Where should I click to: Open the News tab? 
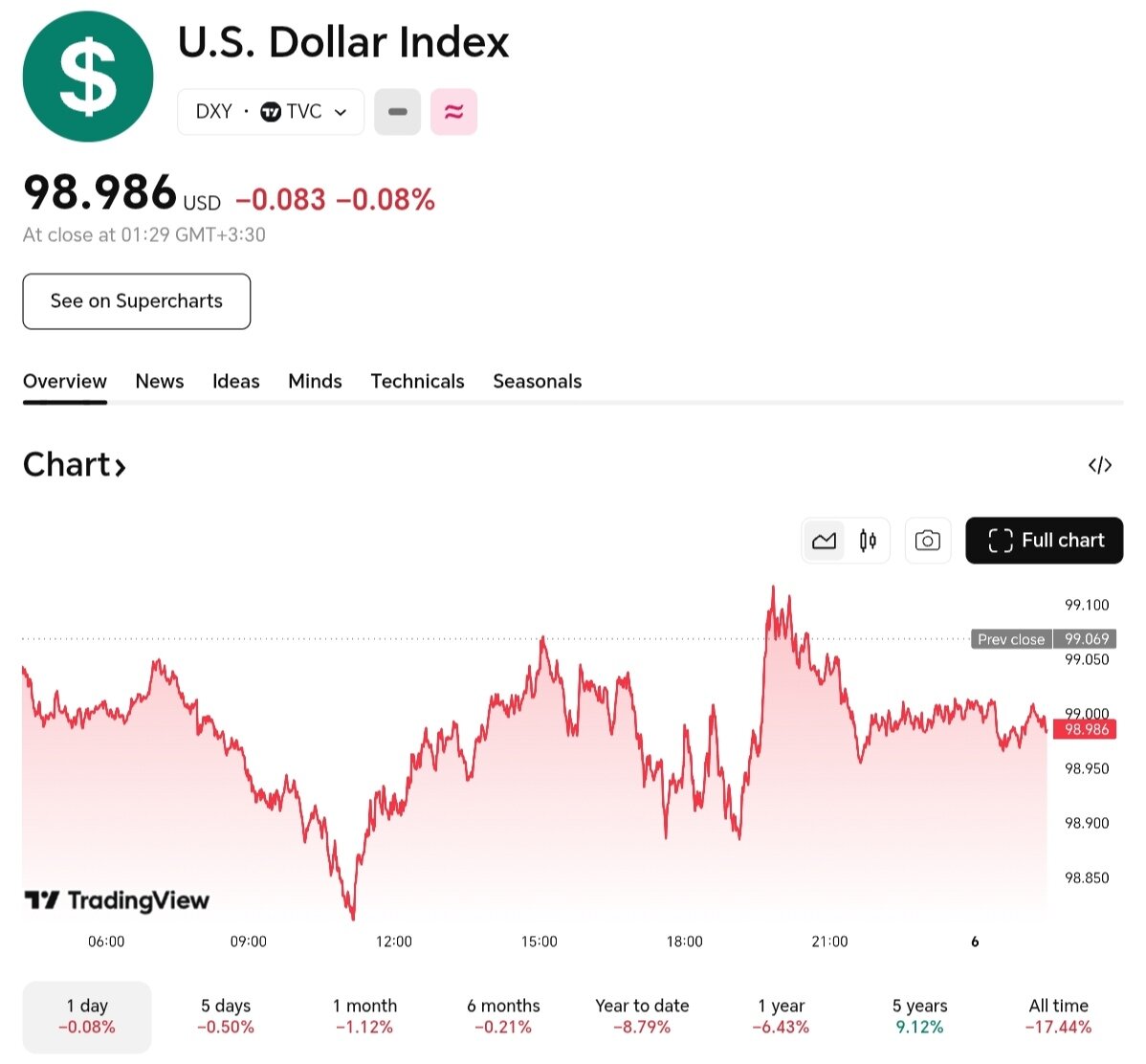(x=159, y=381)
